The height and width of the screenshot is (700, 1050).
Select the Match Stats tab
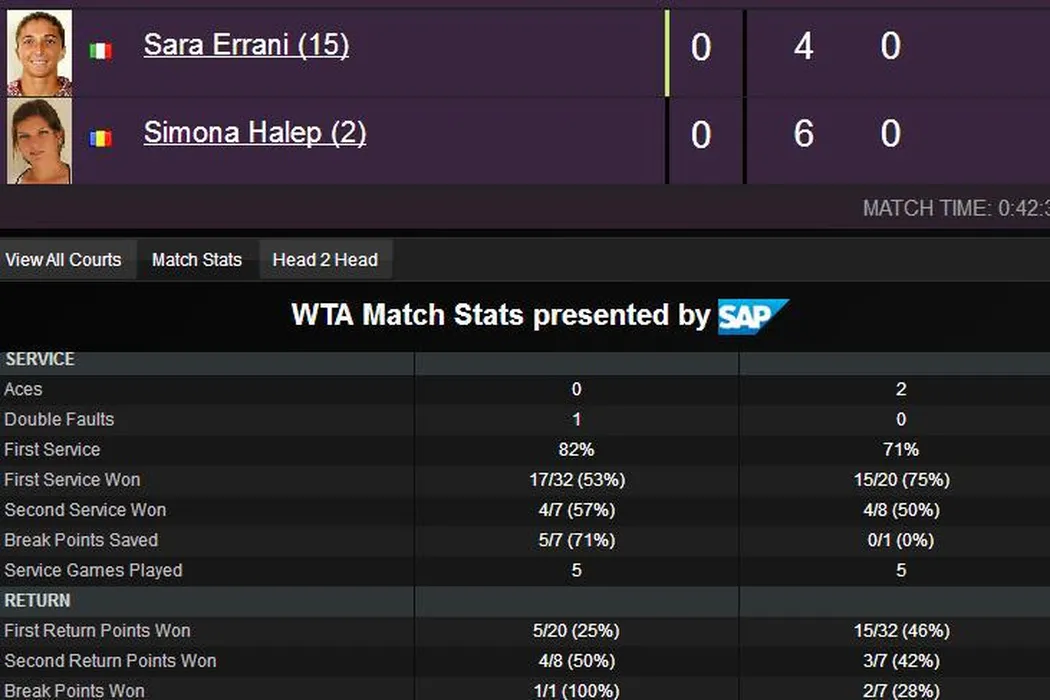coord(197,260)
